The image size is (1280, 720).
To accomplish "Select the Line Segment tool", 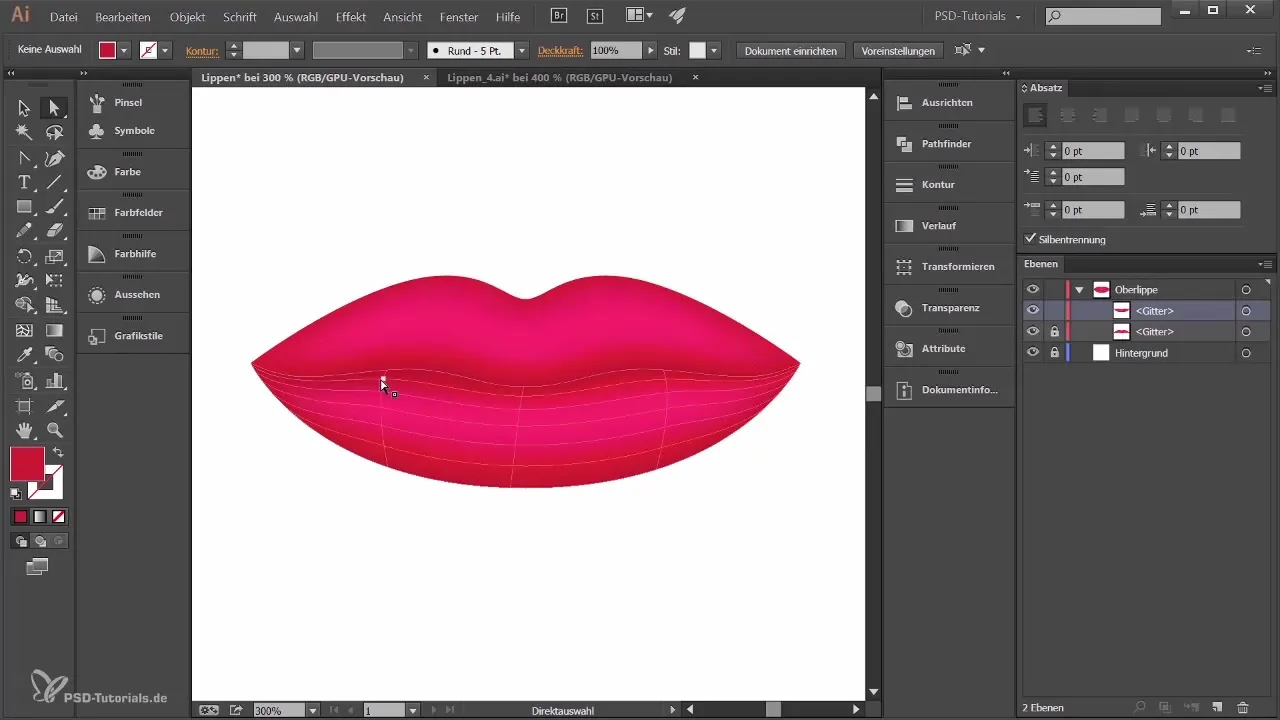I will pyautogui.click(x=54, y=182).
